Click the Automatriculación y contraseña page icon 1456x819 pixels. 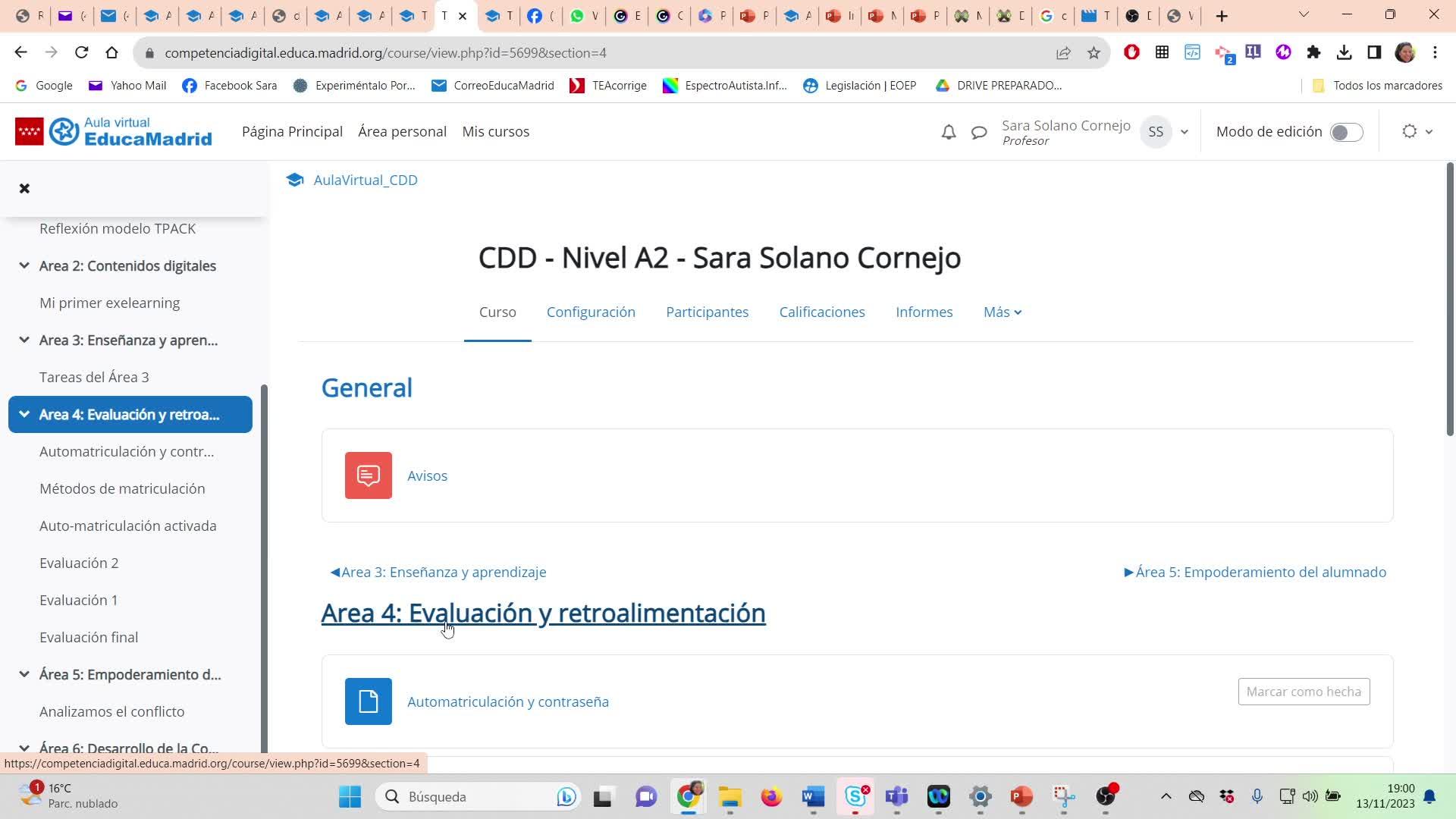[369, 701]
